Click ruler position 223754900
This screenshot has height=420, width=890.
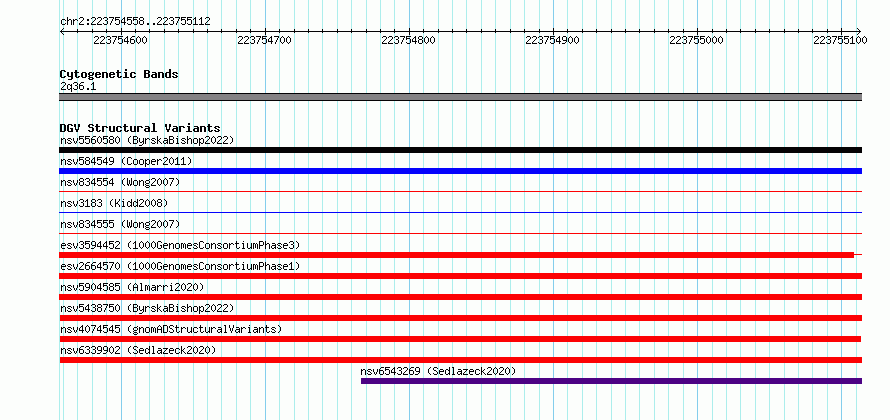[553, 40]
